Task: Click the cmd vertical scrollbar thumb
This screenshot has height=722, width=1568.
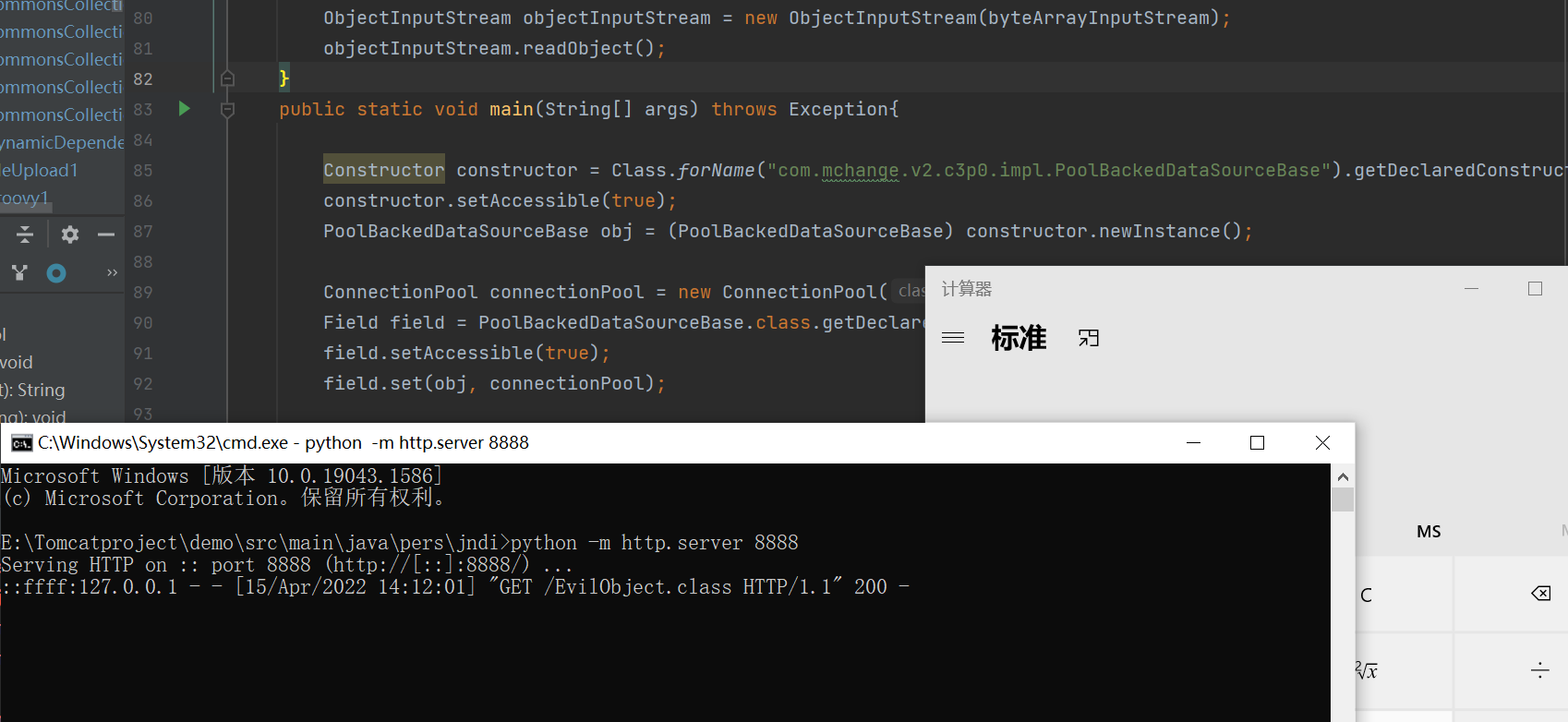Action: (1343, 499)
